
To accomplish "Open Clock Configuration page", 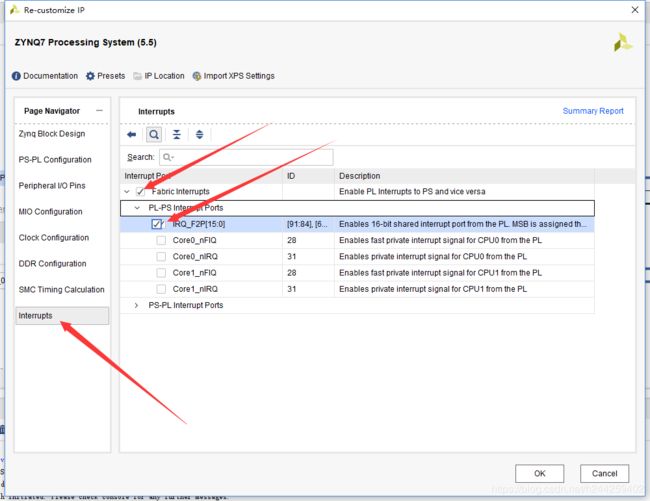I will coord(54,238).
